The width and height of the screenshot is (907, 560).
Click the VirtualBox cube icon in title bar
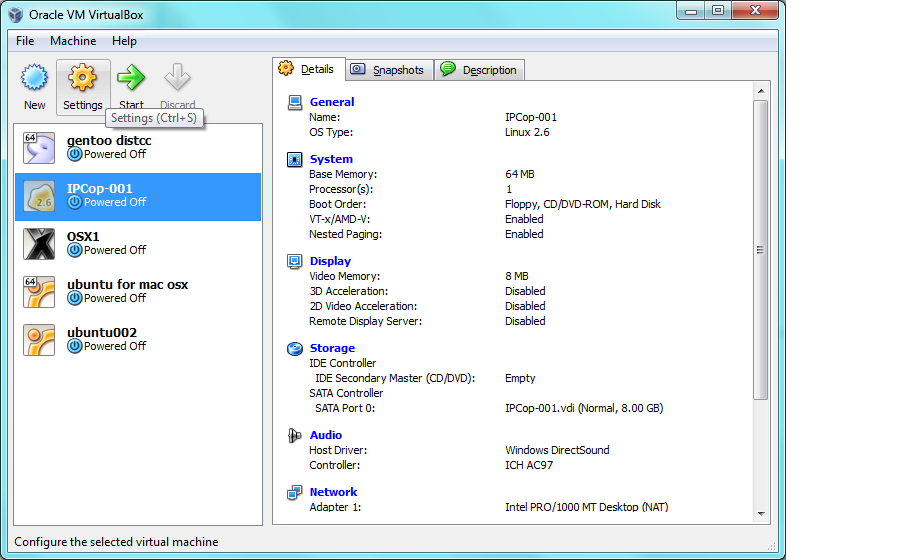(16, 14)
